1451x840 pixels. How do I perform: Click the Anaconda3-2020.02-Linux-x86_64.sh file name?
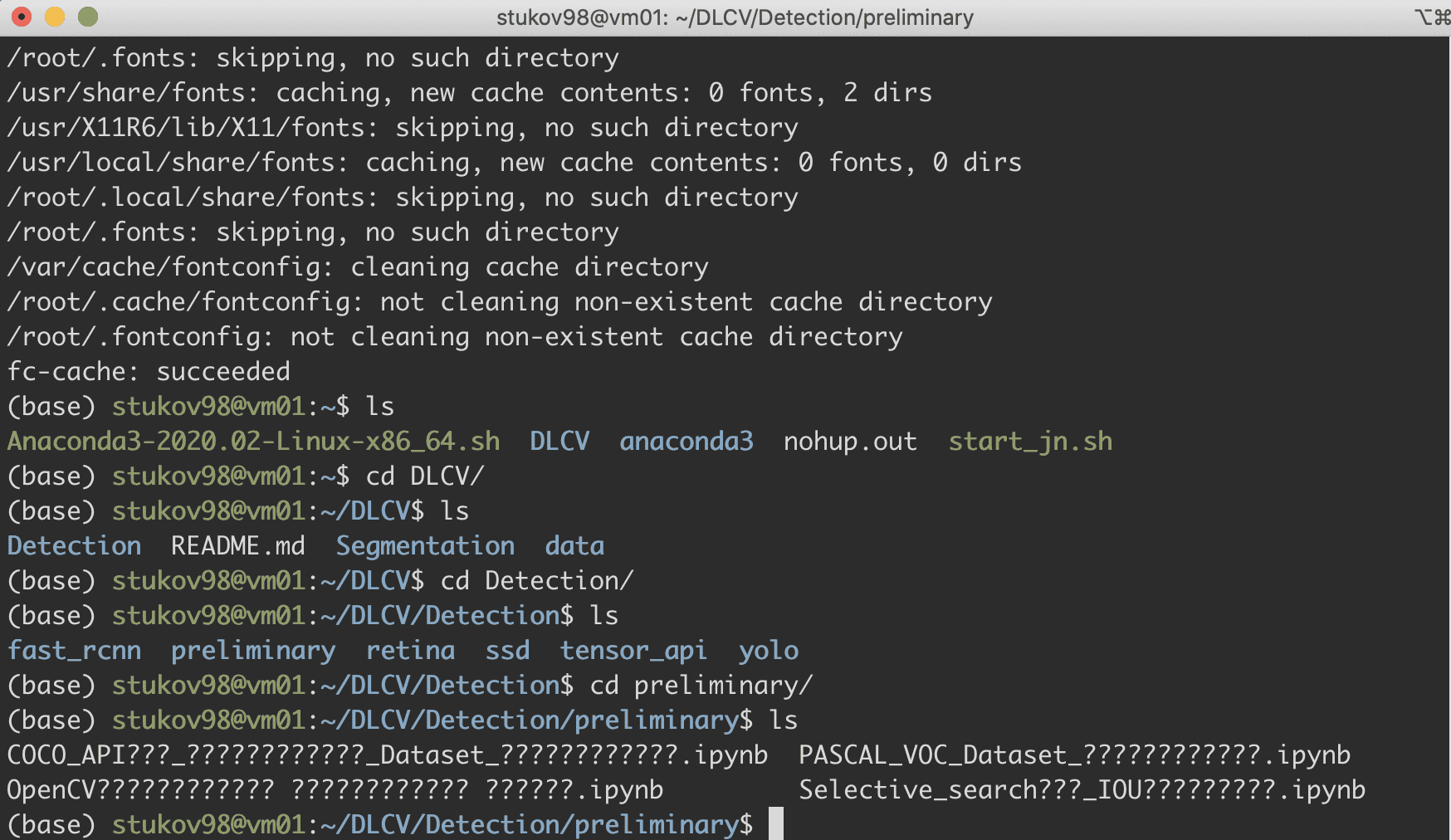pos(253,441)
